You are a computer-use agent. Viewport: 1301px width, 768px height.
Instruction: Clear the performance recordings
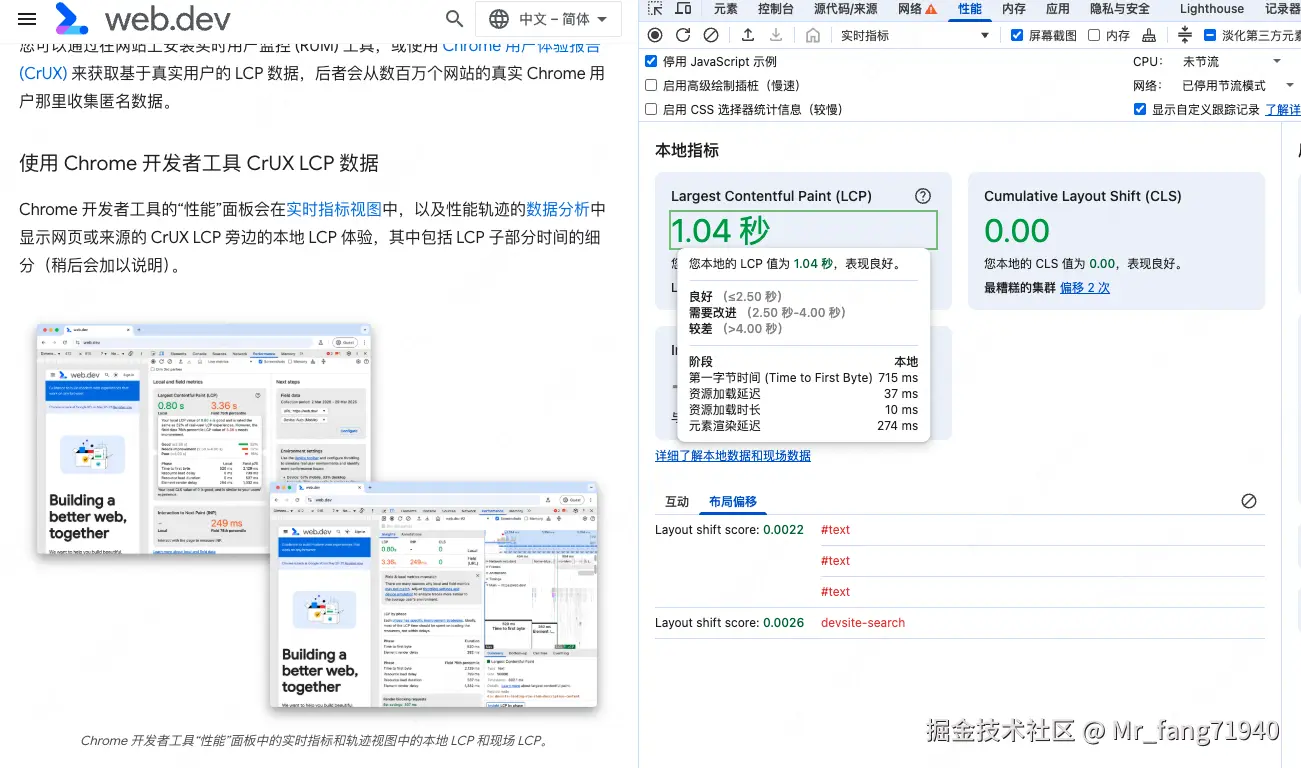[711, 33]
